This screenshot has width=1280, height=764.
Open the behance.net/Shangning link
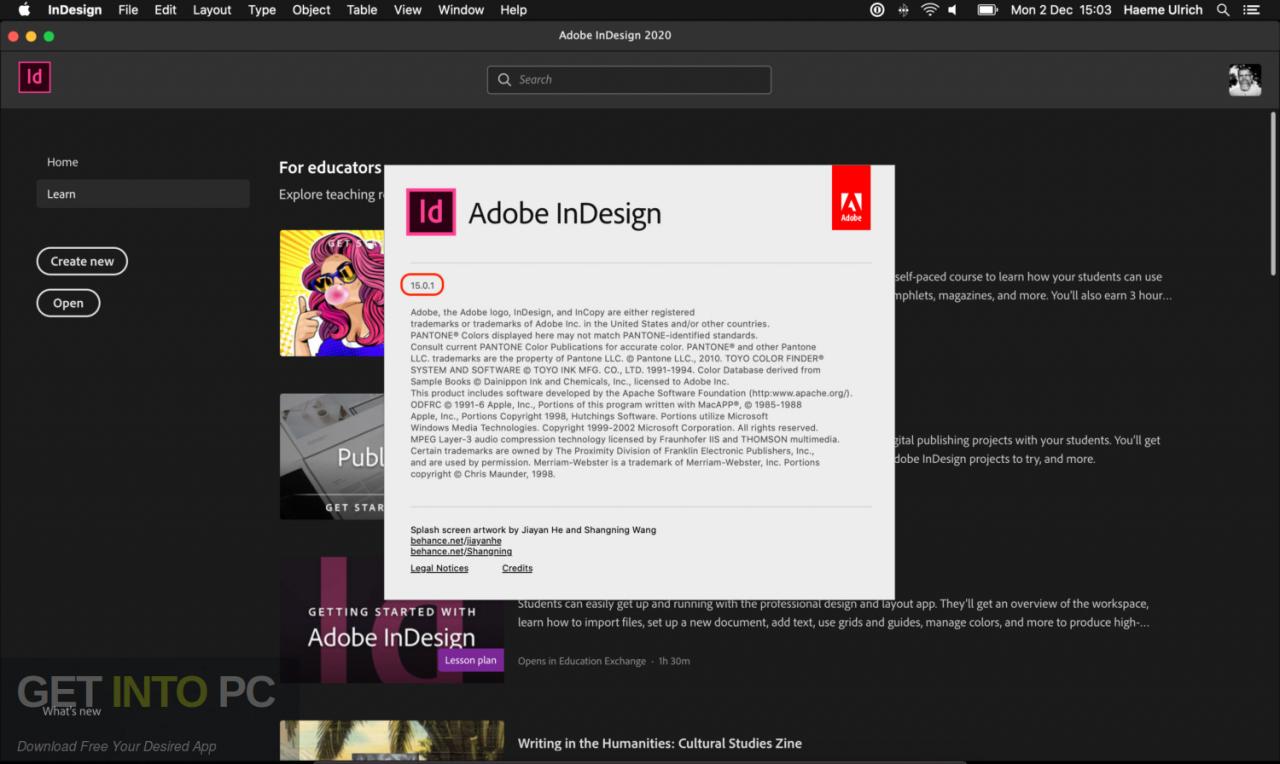(461, 551)
